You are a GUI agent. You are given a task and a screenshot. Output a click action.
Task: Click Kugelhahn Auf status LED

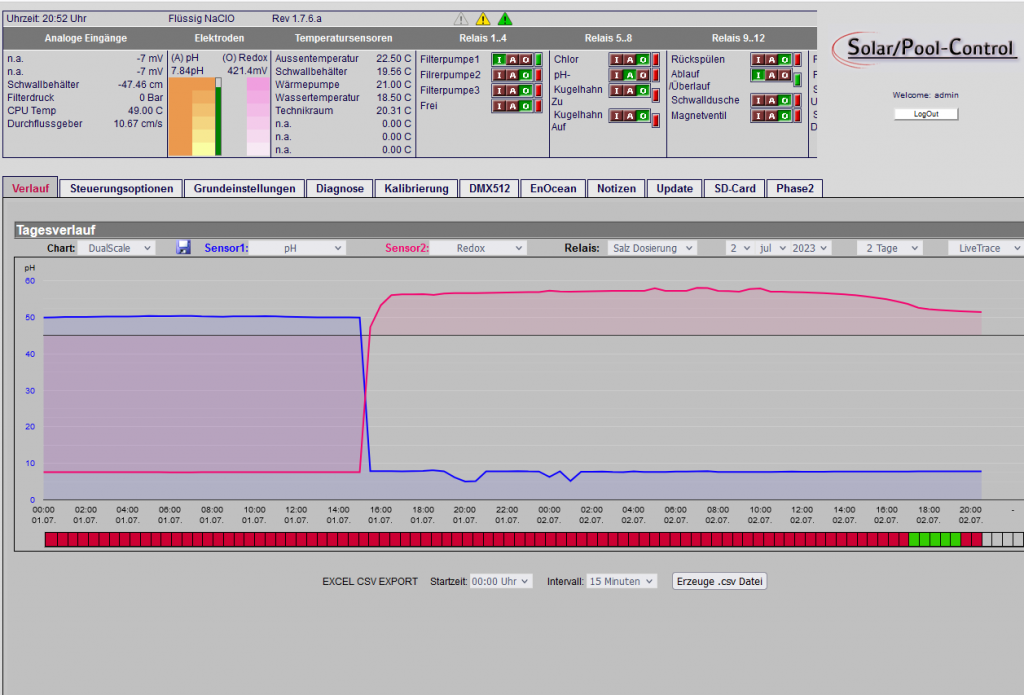[656, 120]
